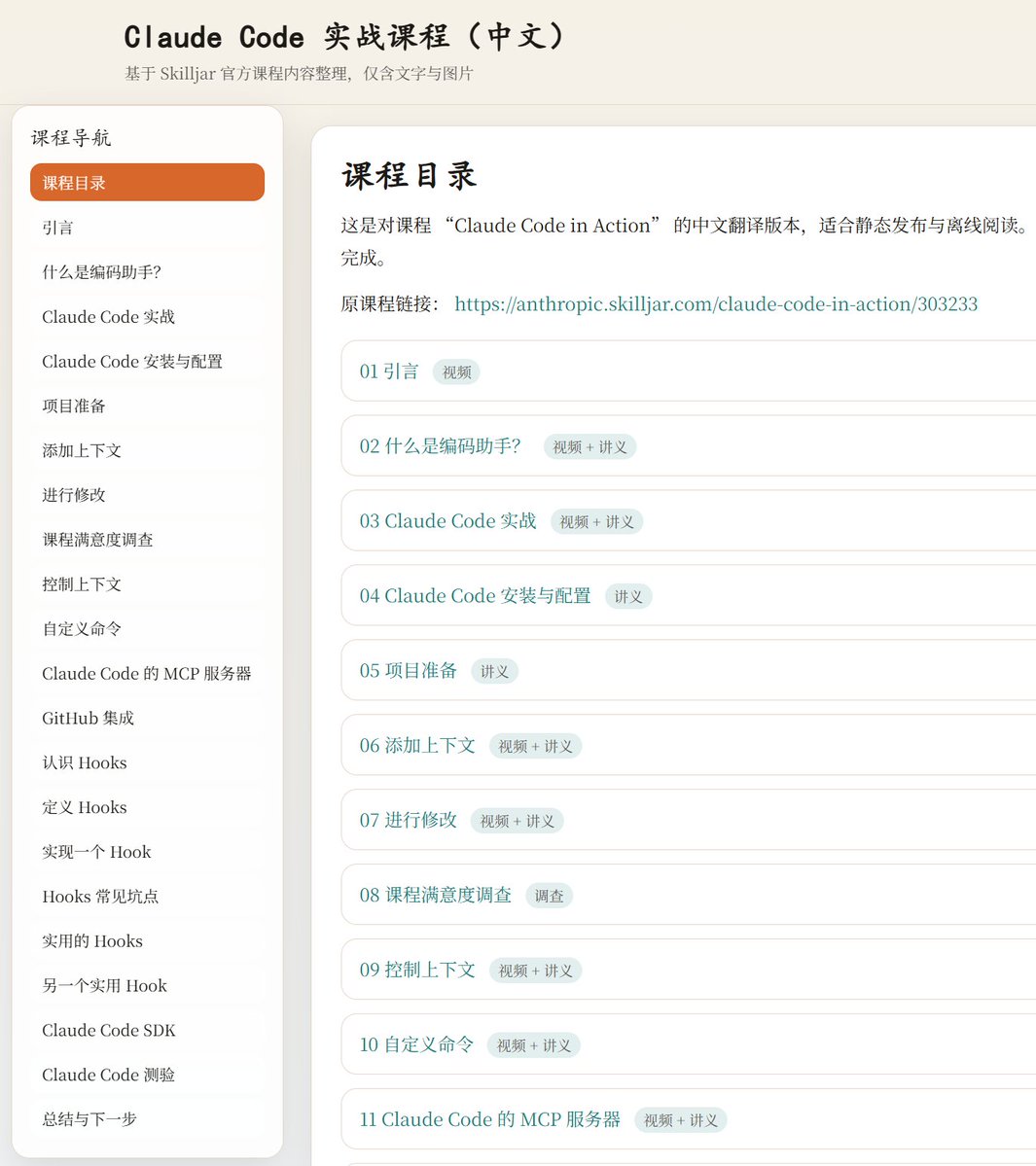The height and width of the screenshot is (1166, 1036).
Task: Open the anthropic.skilljar.com original course link
Action: [715, 304]
